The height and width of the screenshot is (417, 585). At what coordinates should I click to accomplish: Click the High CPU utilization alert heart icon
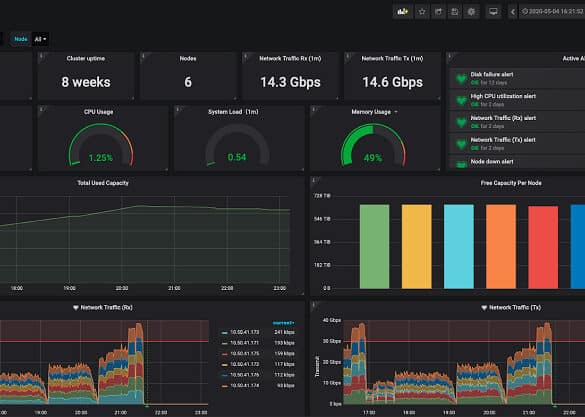pos(462,100)
